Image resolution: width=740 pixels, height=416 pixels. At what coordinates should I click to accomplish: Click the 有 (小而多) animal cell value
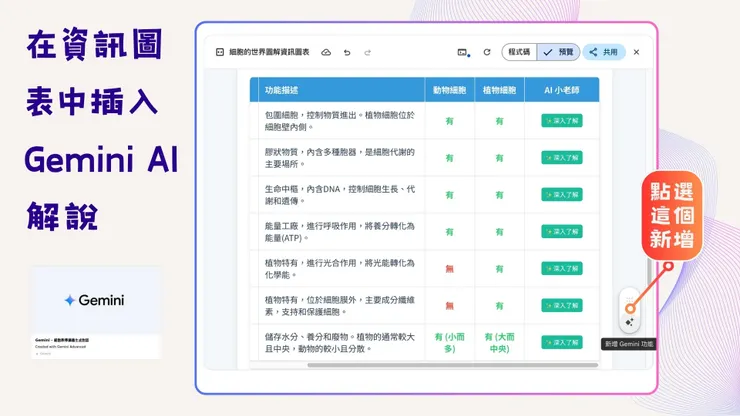449,342
